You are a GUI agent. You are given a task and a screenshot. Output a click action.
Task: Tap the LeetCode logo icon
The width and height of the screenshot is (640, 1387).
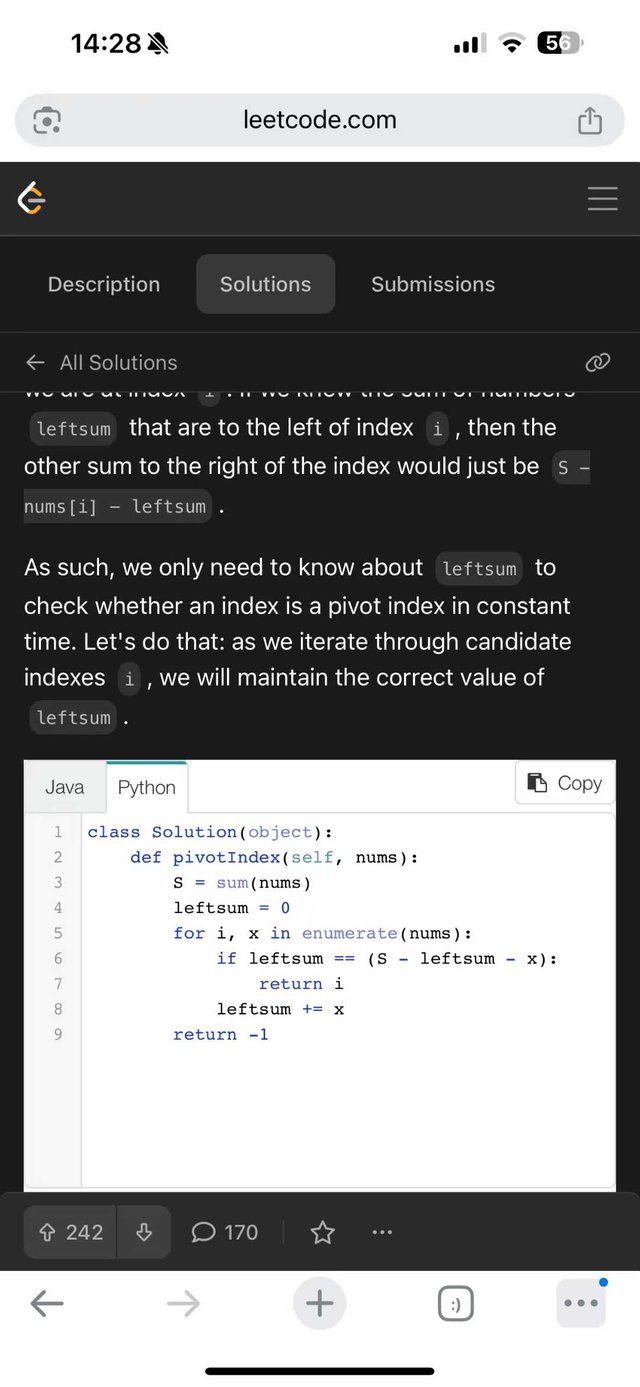point(32,199)
